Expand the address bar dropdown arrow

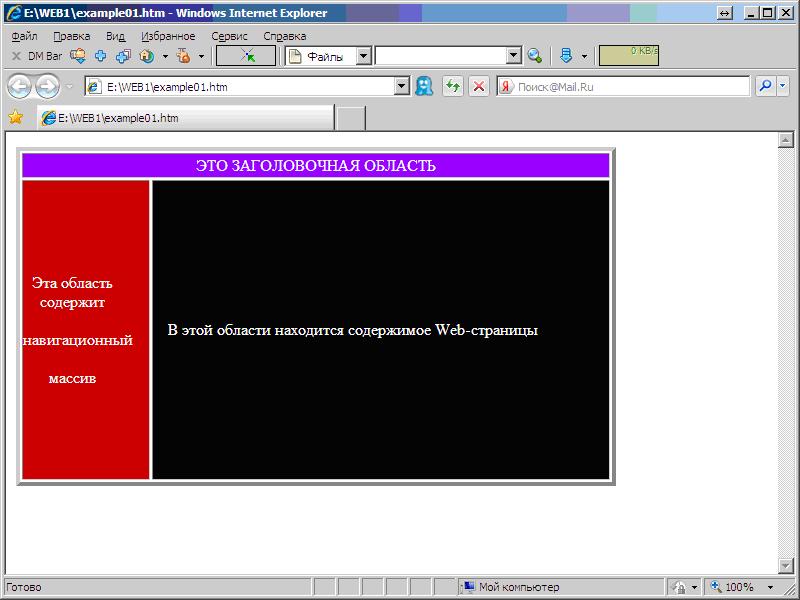coord(402,87)
